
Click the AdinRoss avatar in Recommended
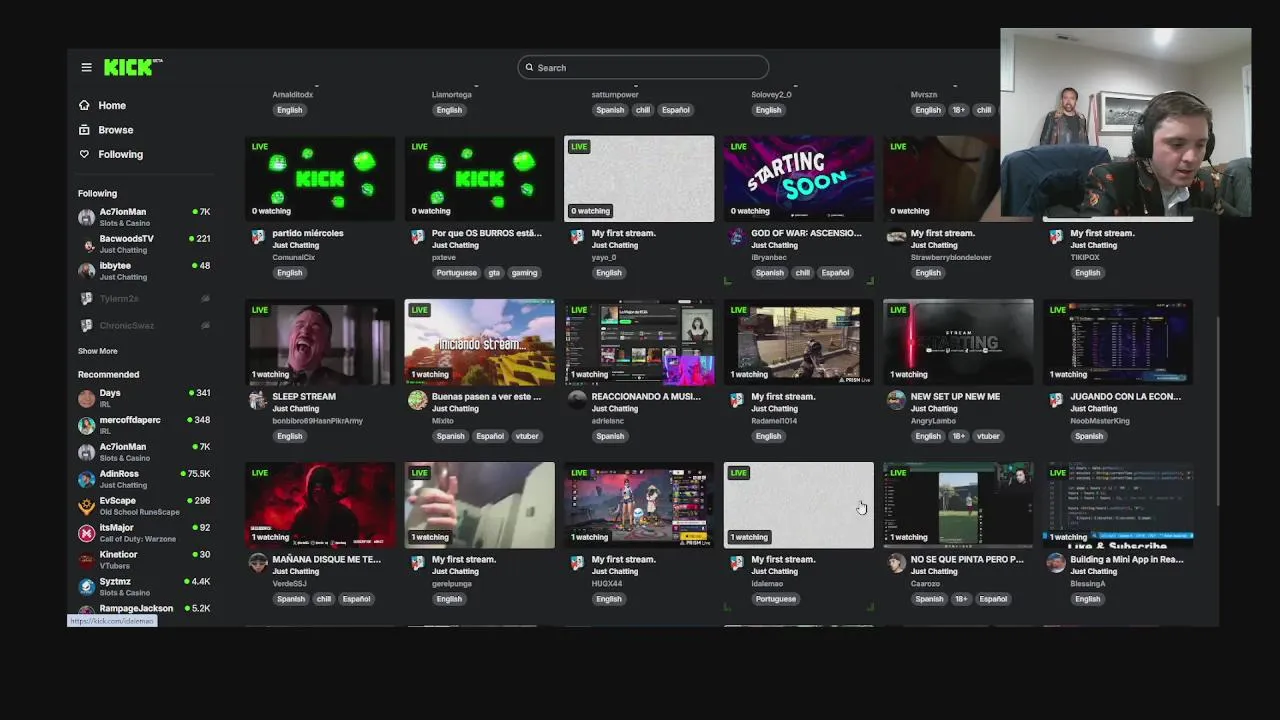pos(87,479)
